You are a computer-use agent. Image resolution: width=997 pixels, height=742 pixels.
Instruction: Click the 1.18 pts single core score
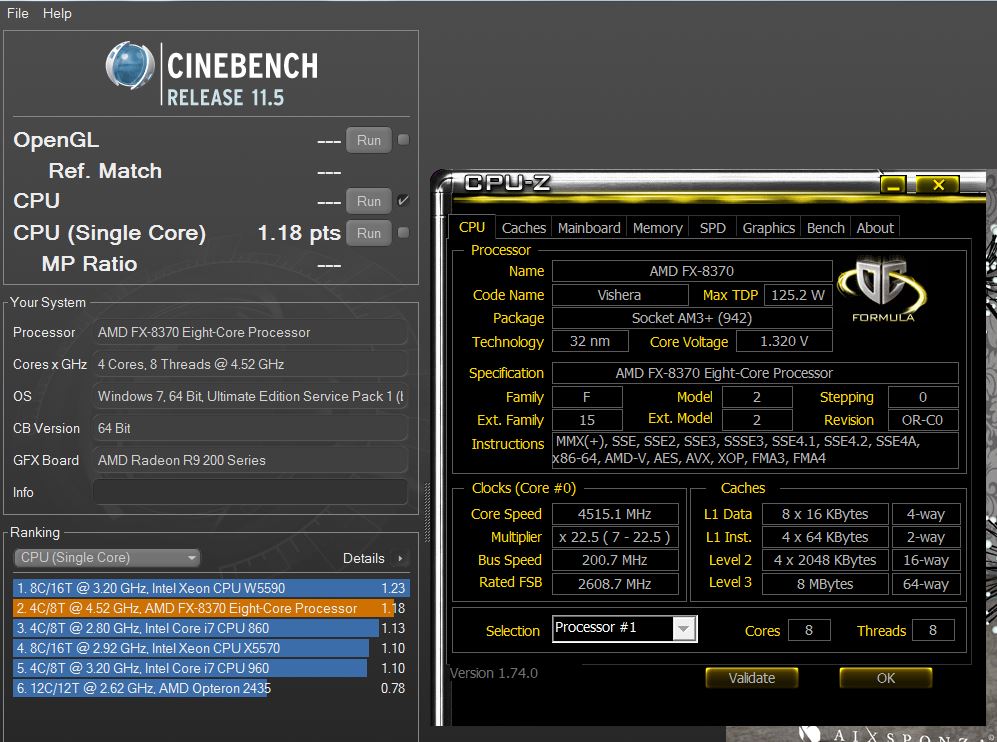coord(299,233)
